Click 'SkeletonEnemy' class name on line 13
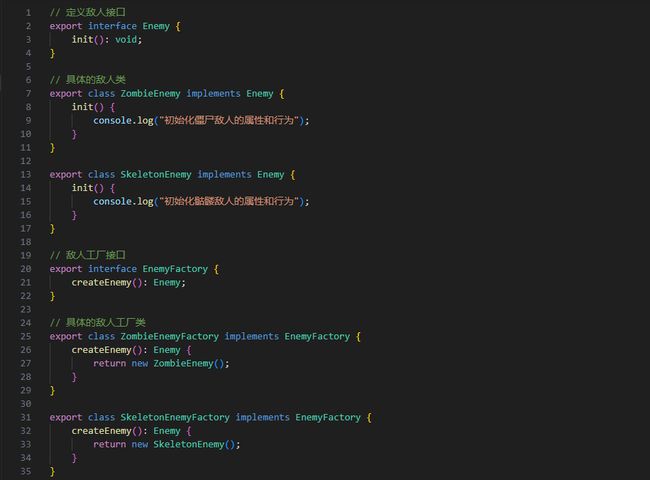 pyautogui.click(x=156, y=175)
